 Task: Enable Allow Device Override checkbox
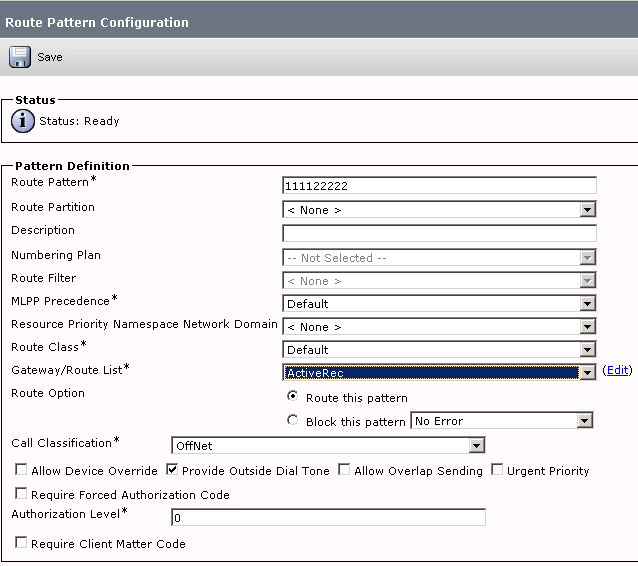21,469
